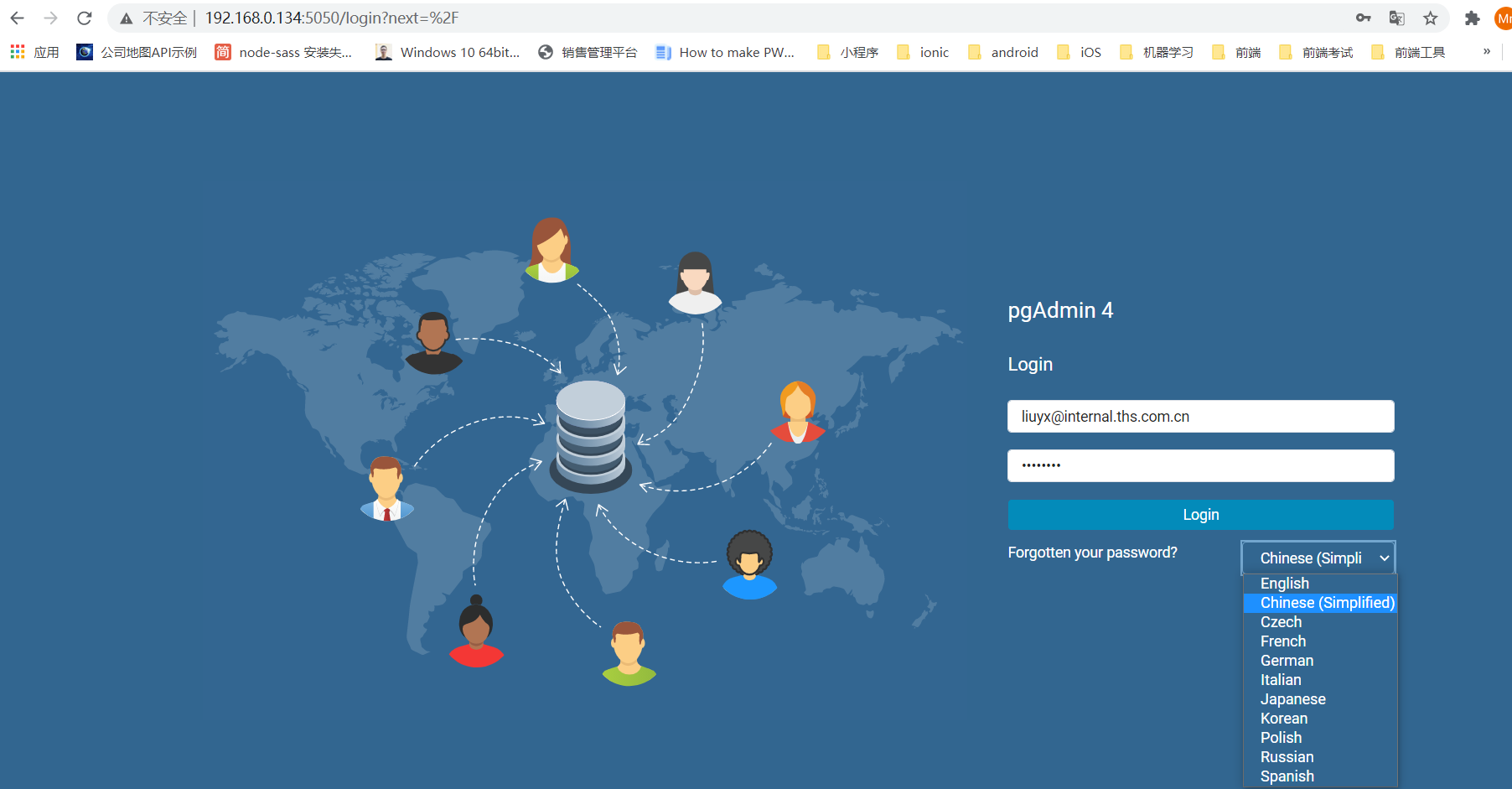Choose Japanese in language list
Viewport: 1512px width, 789px height.
pyautogui.click(x=1292, y=699)
